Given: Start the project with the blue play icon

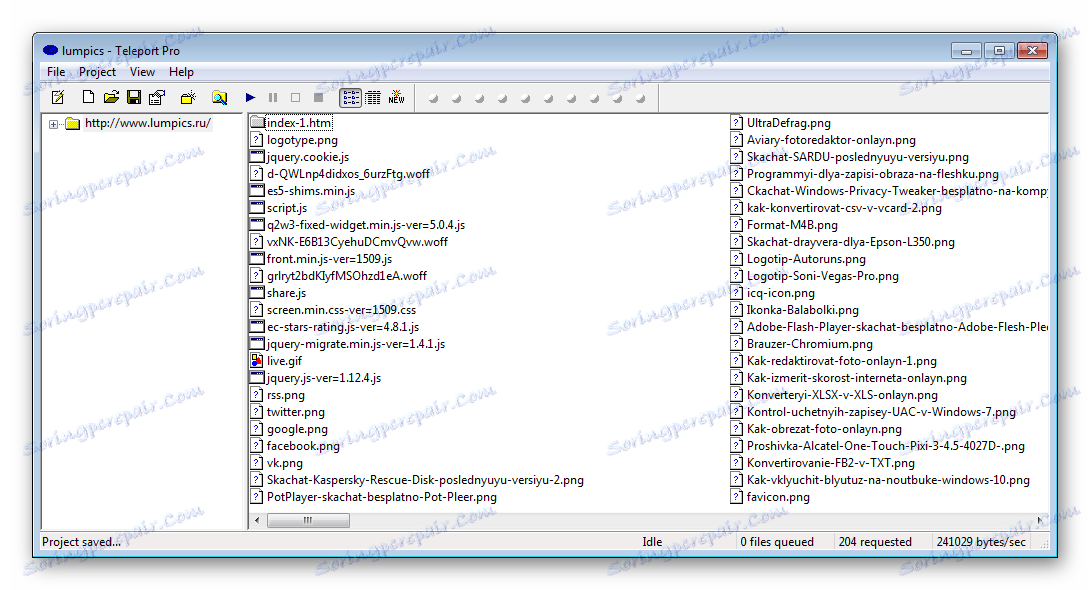Looking at the screenshot, I should 250,98.
